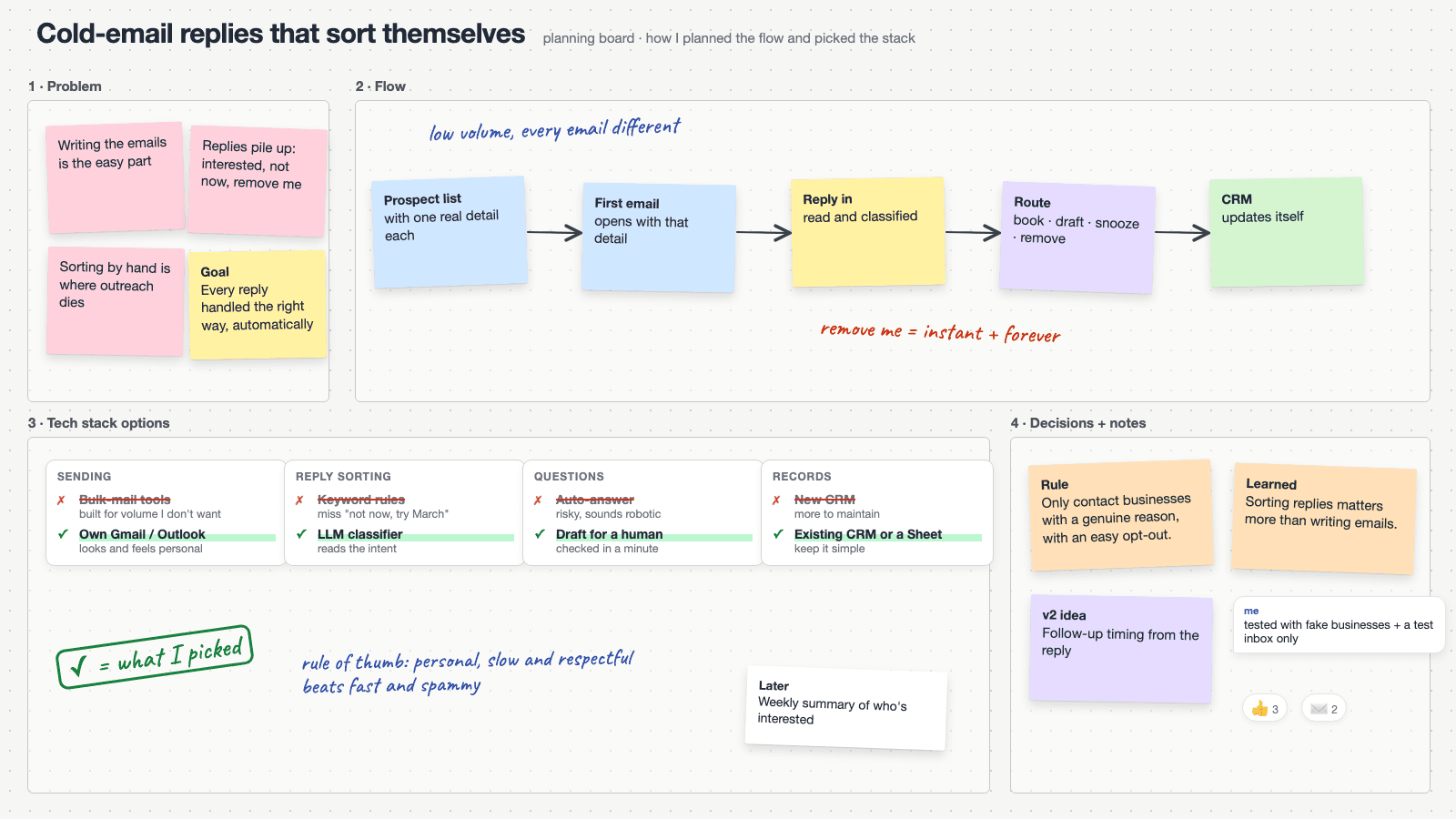The image size is (1456, 819).
Task: Click the 'planning board' subtitle text
Action: pyautogui.click(x=729, y=38)
